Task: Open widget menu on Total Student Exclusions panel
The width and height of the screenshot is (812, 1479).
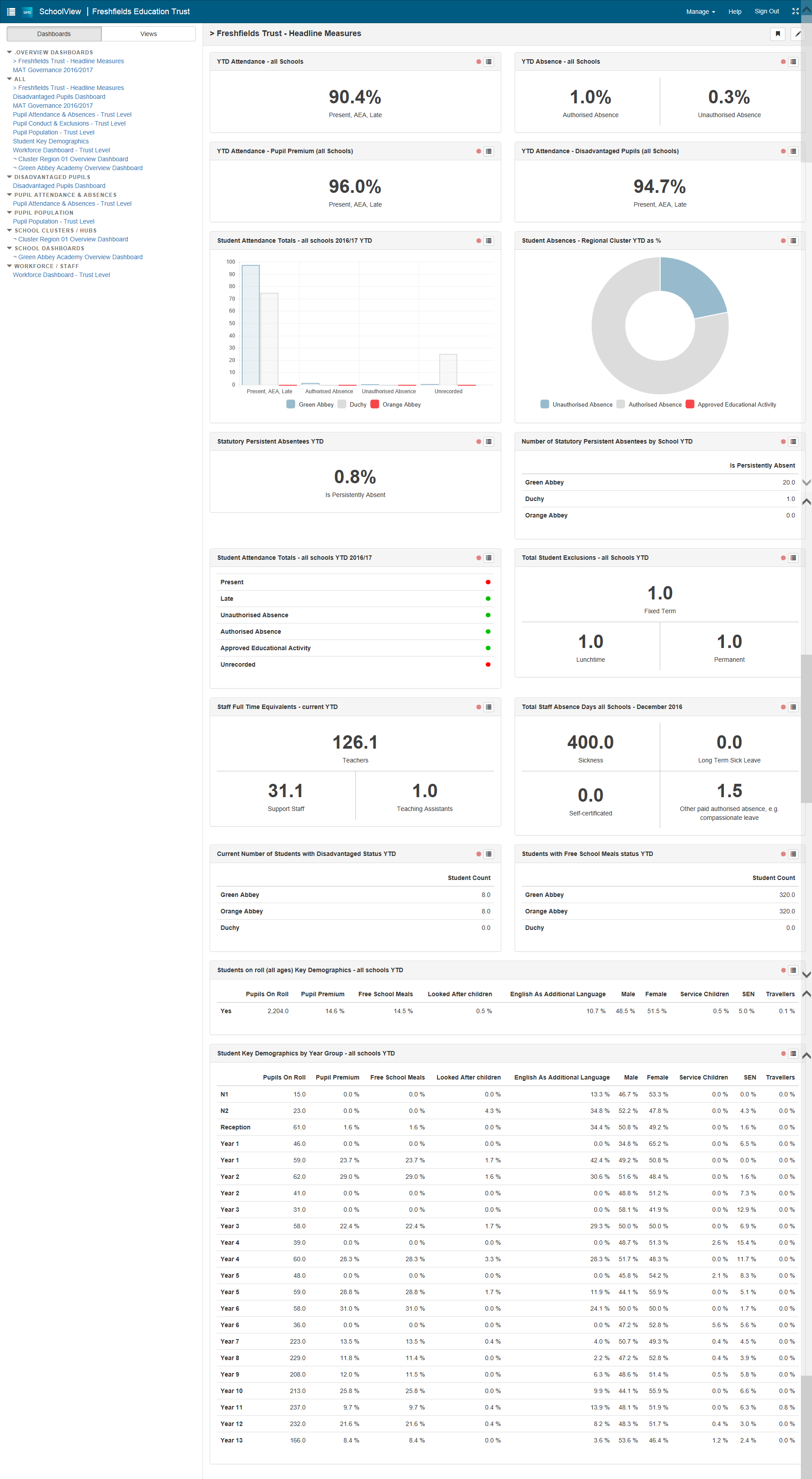Action: (793, 558)
